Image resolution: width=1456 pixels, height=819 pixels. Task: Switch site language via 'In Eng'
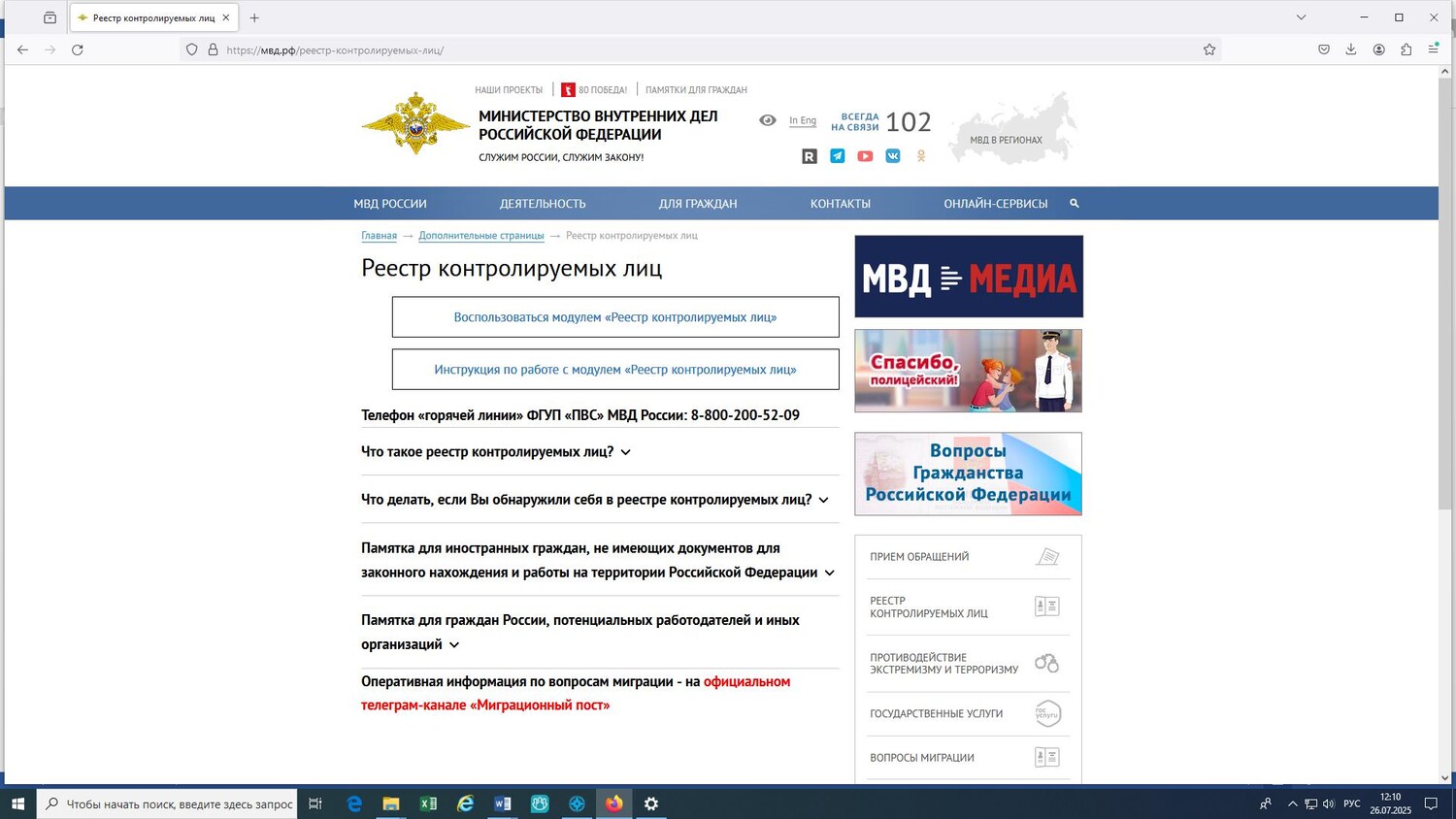point(802,120)
